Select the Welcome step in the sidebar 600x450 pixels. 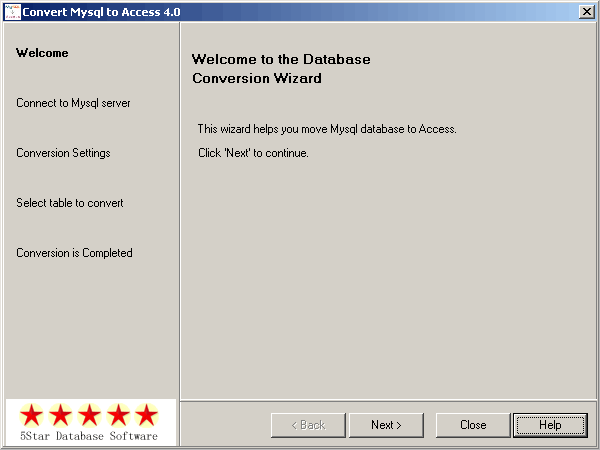(42, 53)
